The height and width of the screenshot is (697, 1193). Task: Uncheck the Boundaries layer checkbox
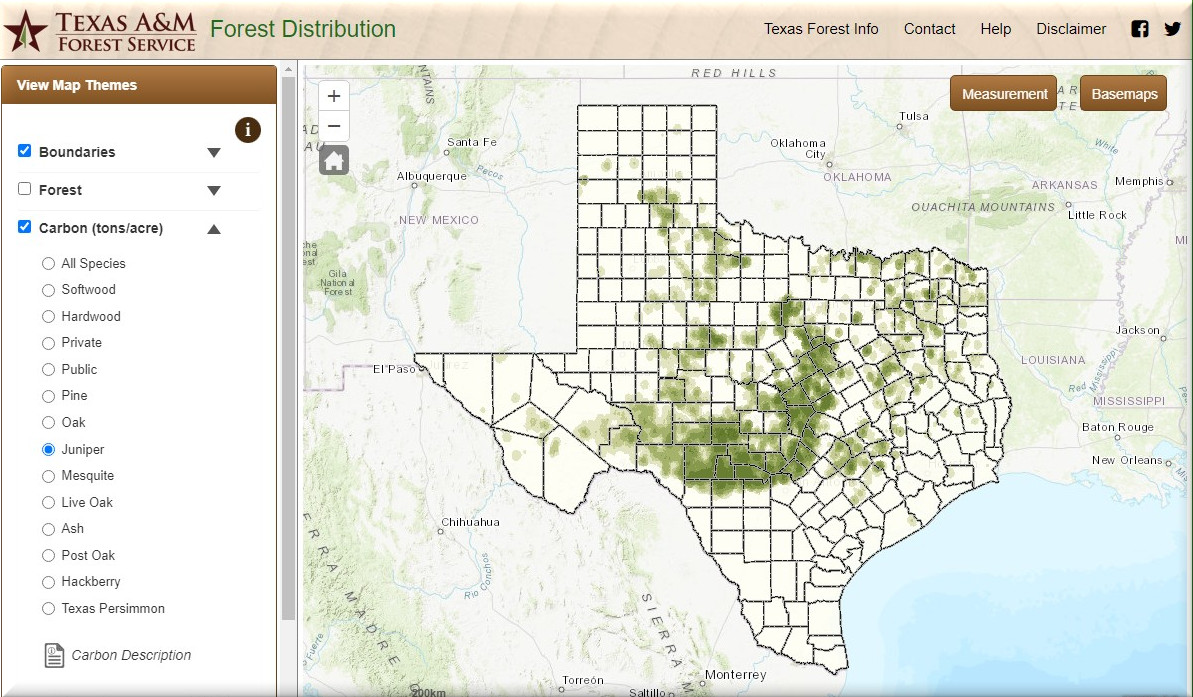pos(25,151)
